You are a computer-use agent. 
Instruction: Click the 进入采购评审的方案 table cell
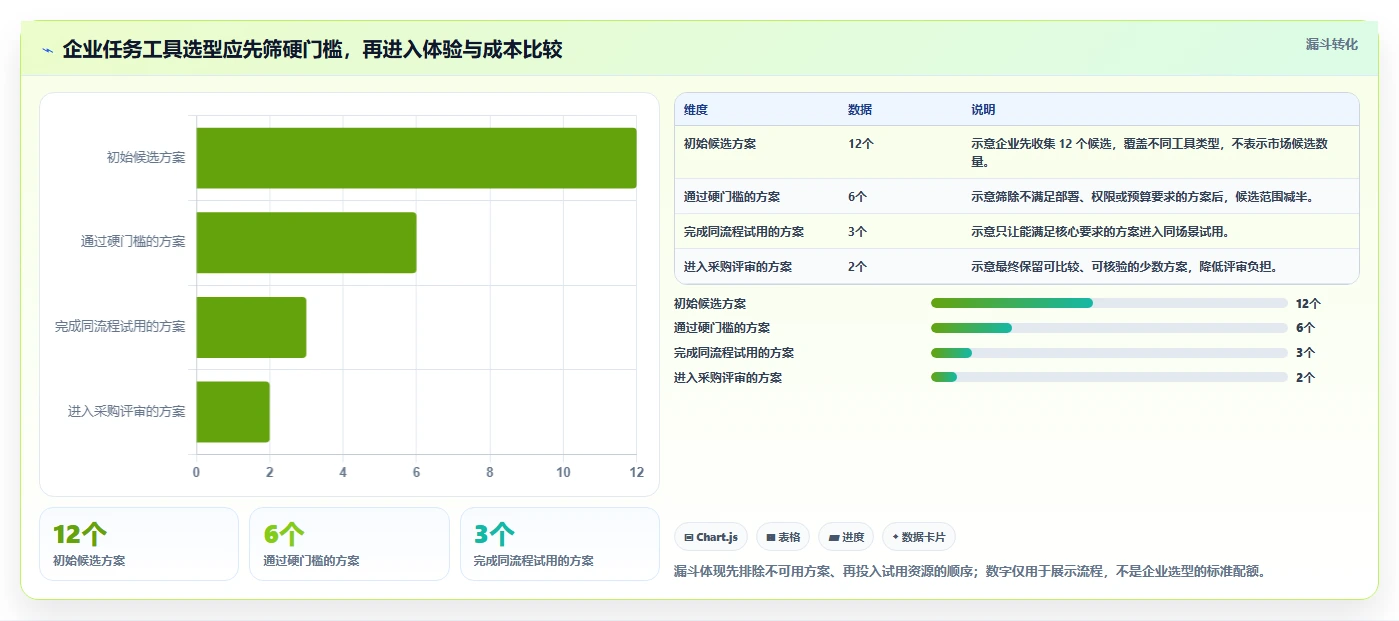tap(738, 267)
